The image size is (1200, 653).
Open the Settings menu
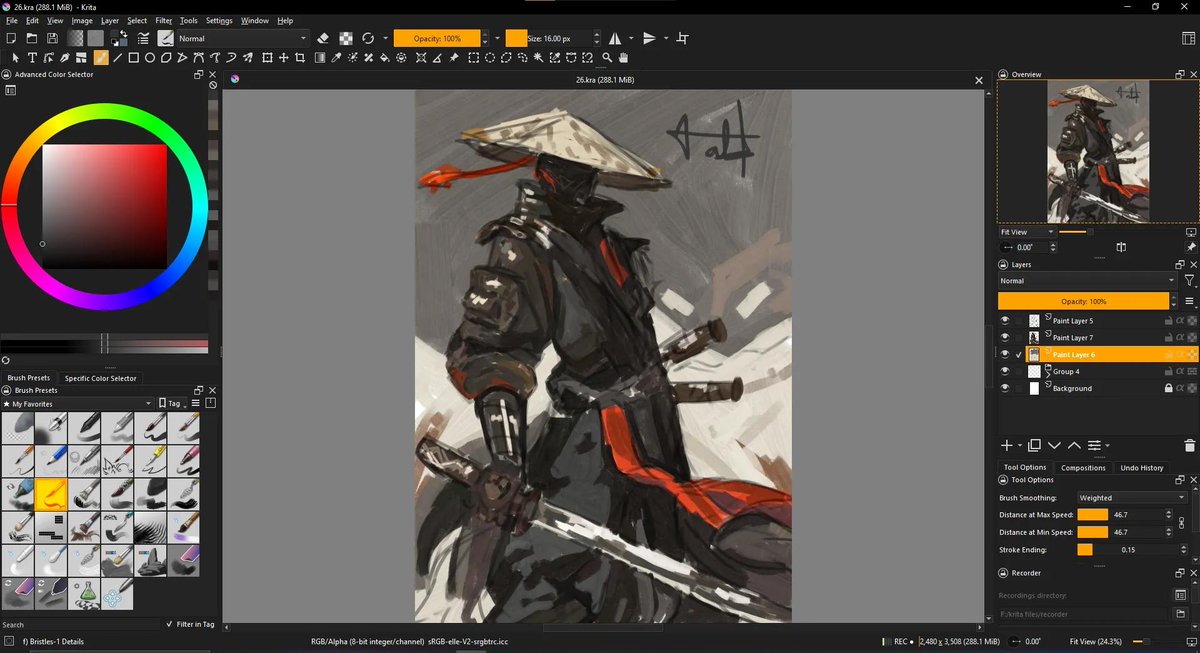[219, 20]
